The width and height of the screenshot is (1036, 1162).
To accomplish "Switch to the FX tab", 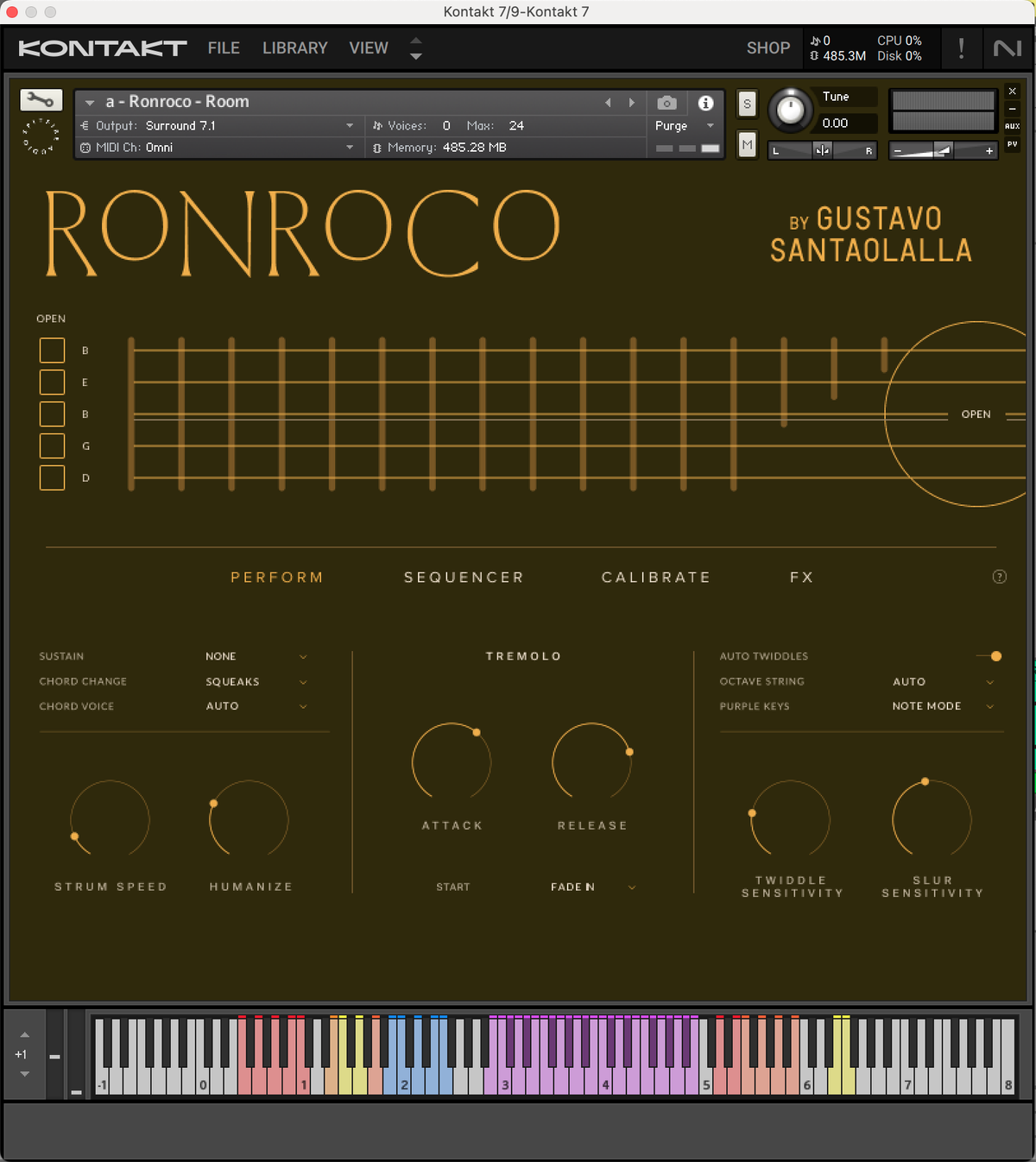I will [802, 578].
